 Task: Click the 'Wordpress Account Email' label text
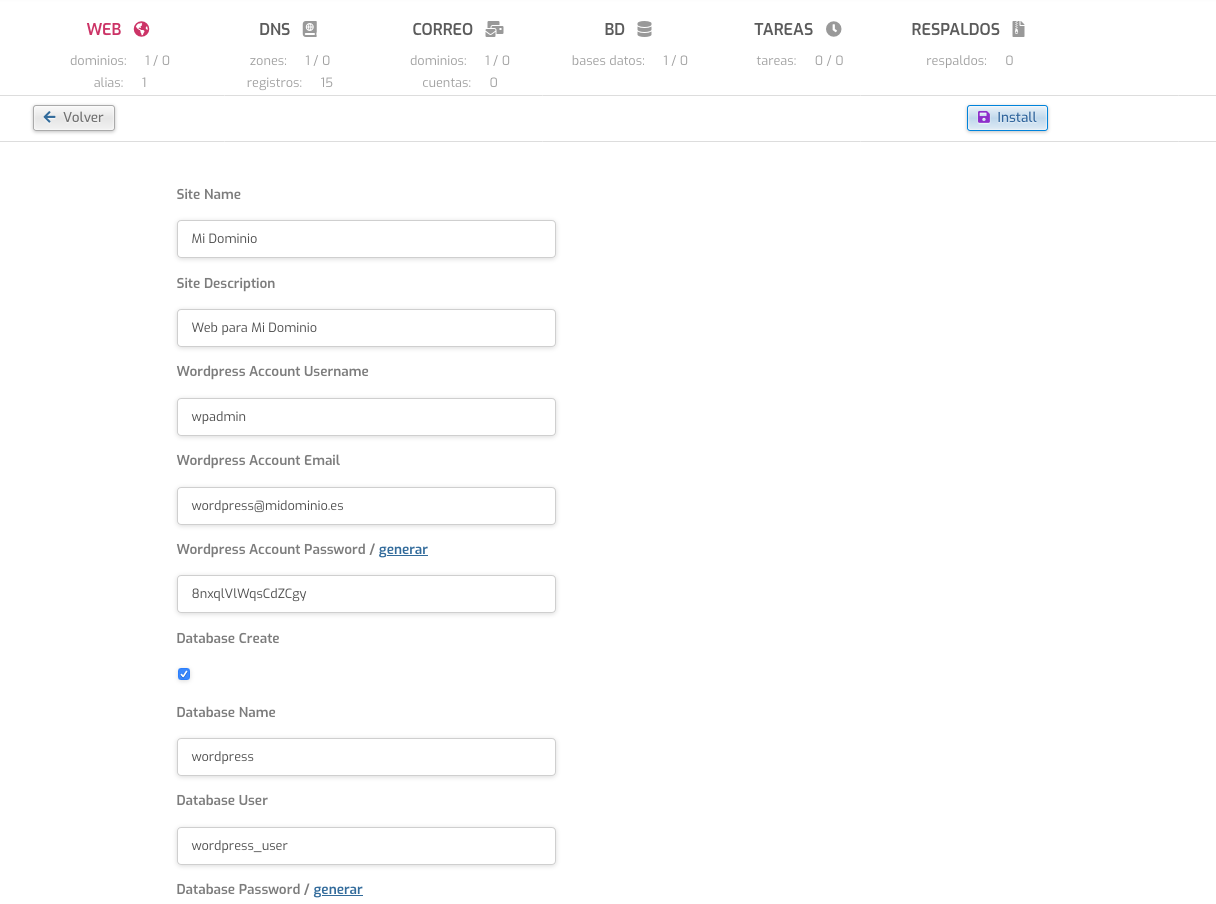[259, 460]
